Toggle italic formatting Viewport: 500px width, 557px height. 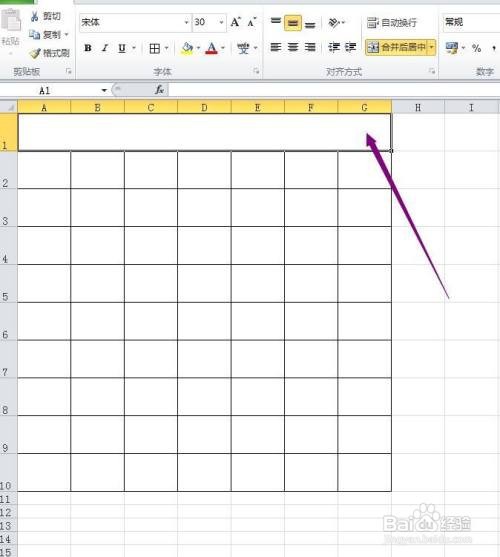point(105,48)
